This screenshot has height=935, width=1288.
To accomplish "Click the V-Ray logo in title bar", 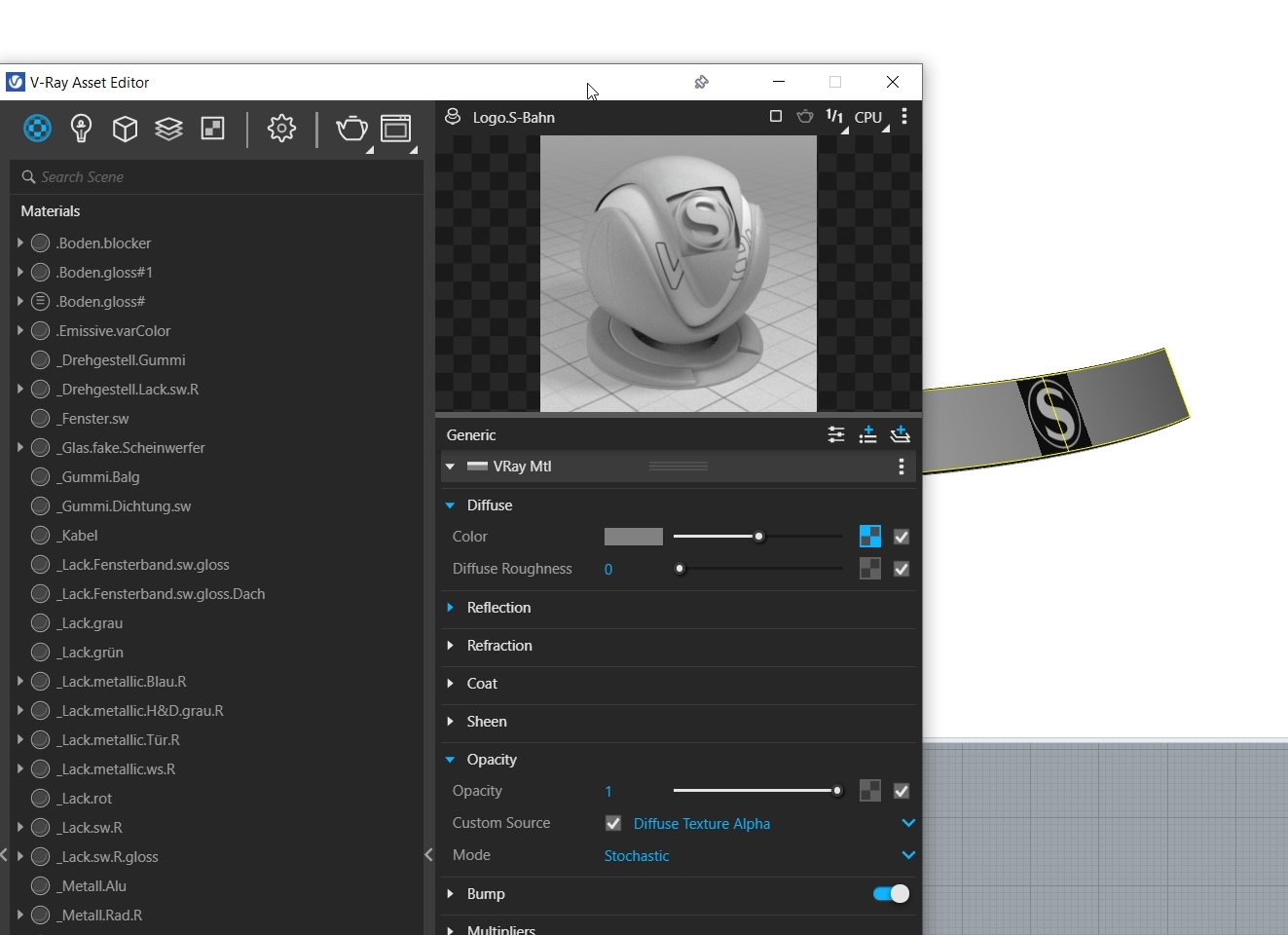I will (15, 82).
